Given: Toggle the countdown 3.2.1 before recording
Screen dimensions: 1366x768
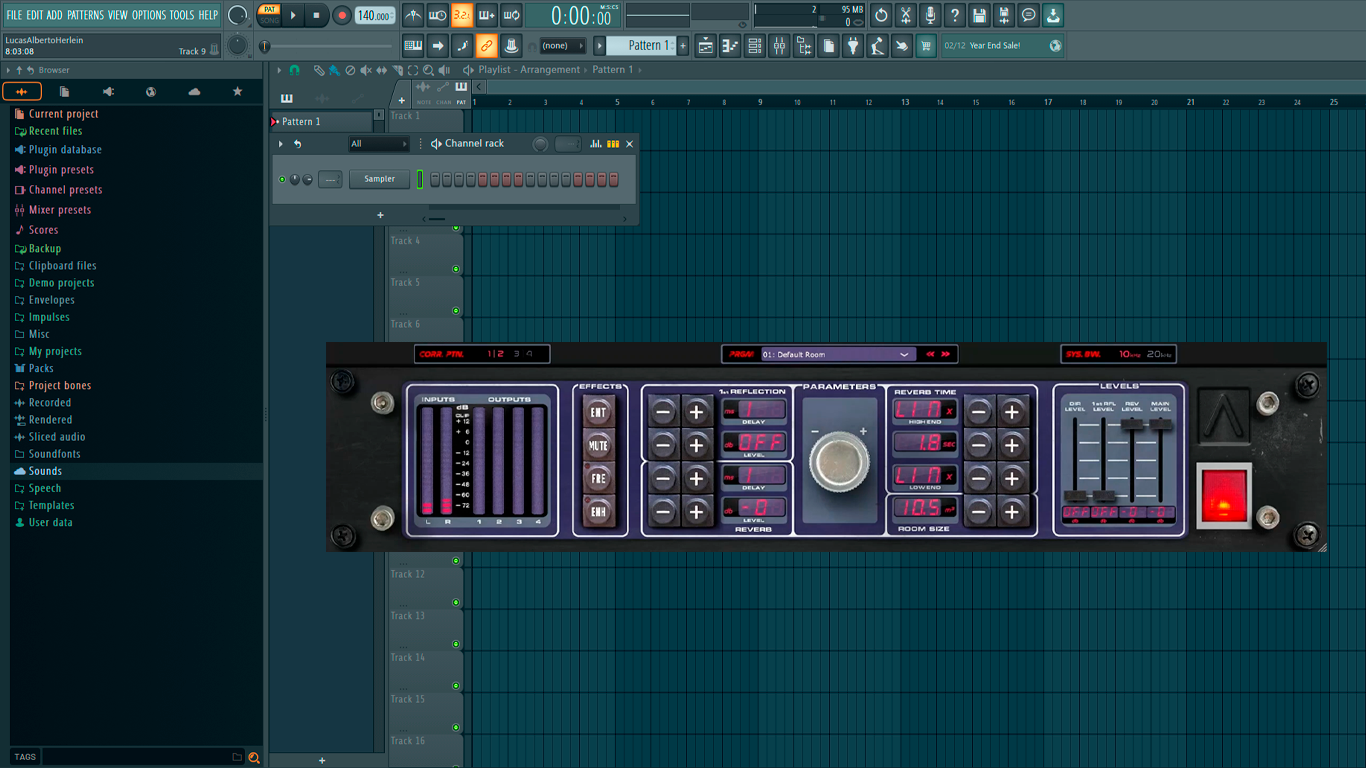Looking at the screenshot, I should click(x=462, y=15).
